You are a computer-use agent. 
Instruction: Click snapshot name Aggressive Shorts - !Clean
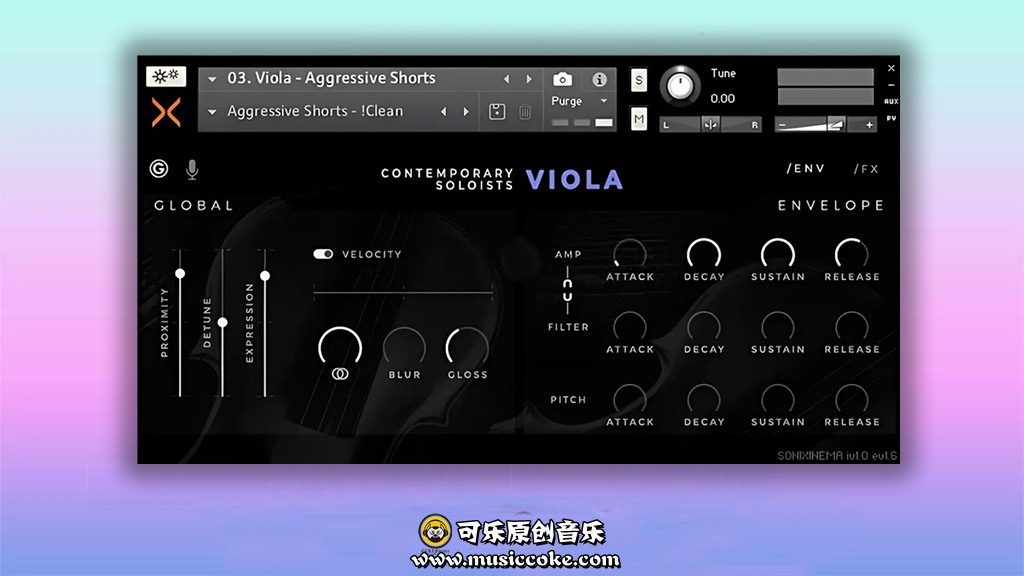[x=315, y=111]
